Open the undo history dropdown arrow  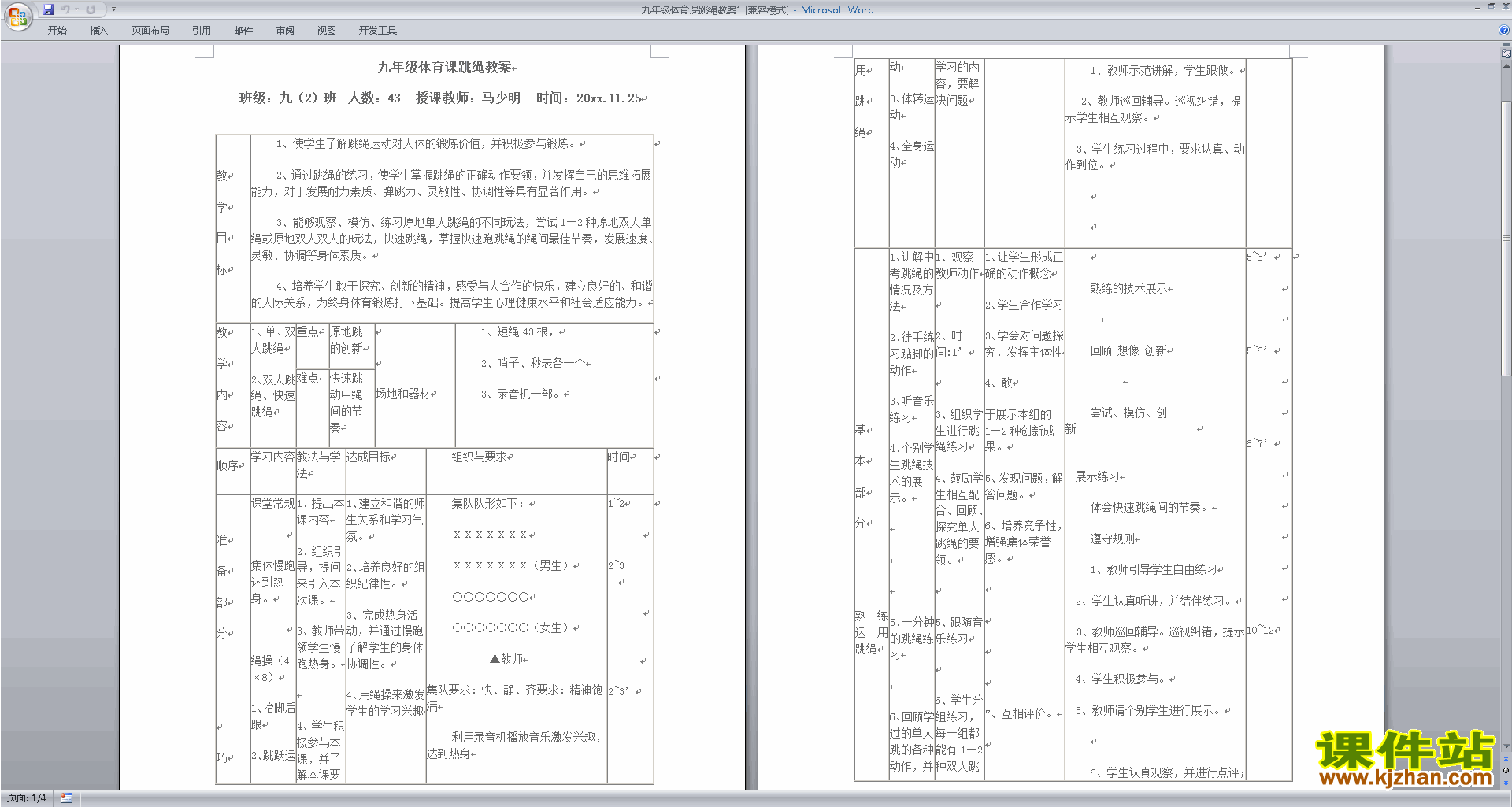[x=76, y=9]
